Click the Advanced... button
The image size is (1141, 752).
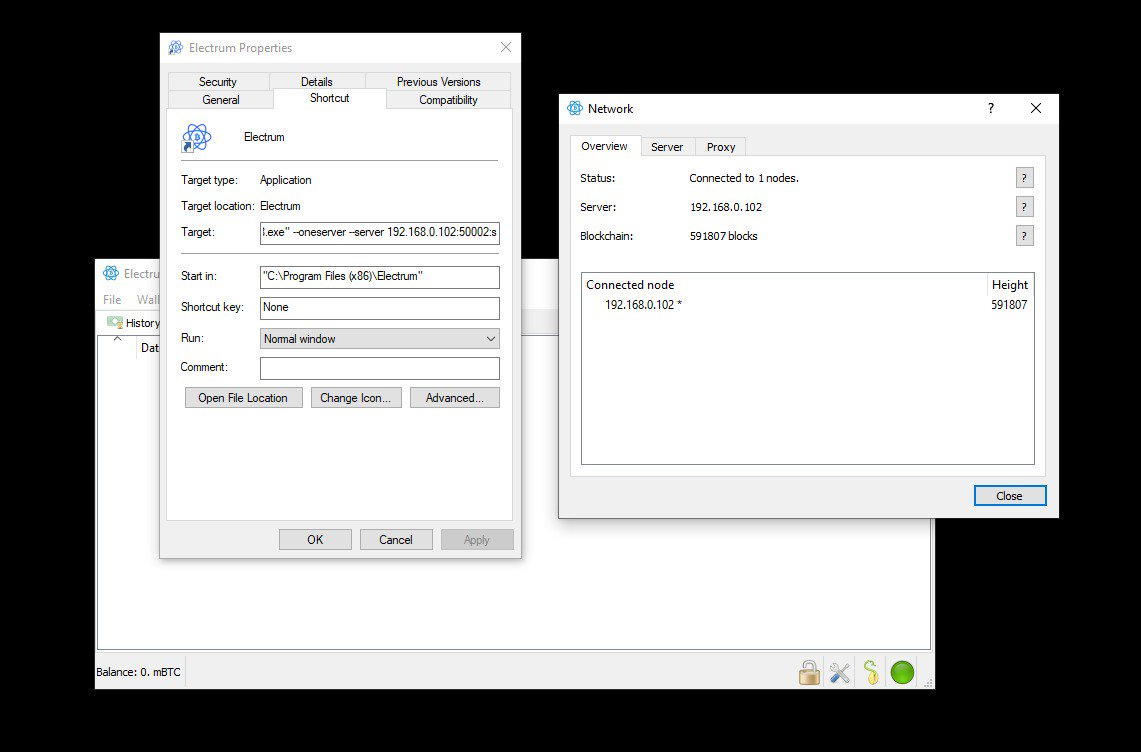click(x=455, y=397)
